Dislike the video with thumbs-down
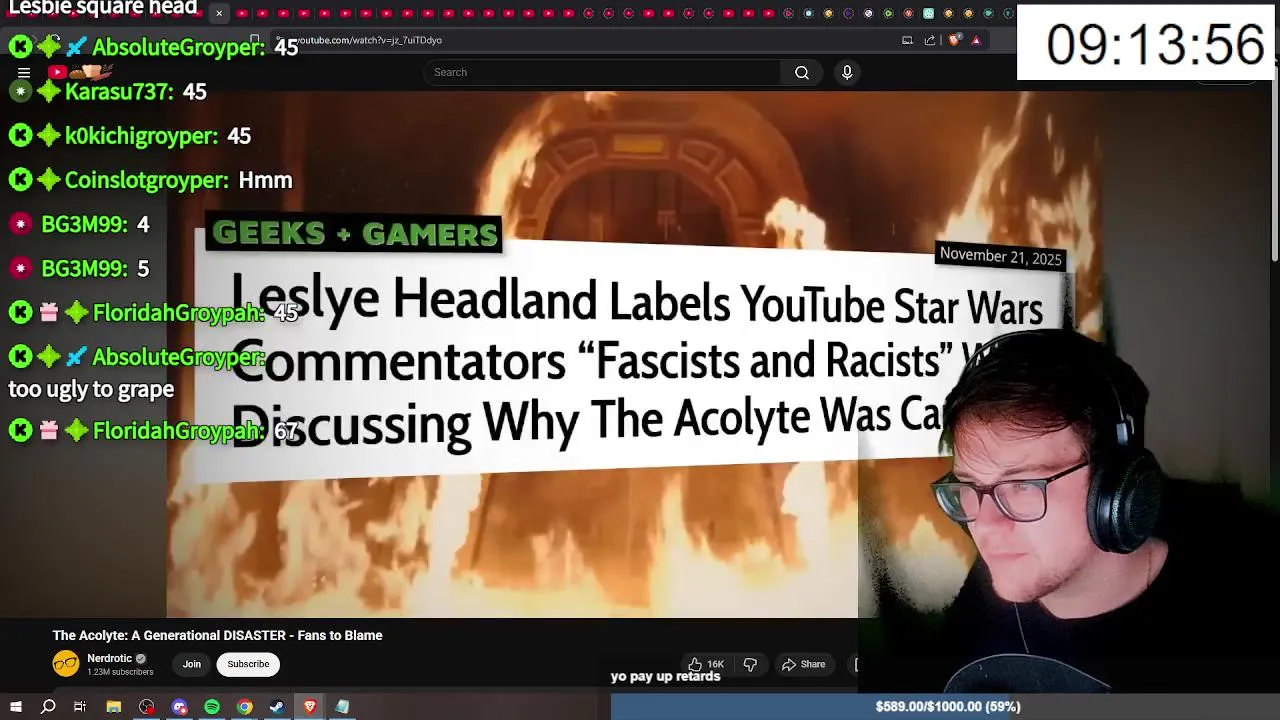 [x=750, y=664]
